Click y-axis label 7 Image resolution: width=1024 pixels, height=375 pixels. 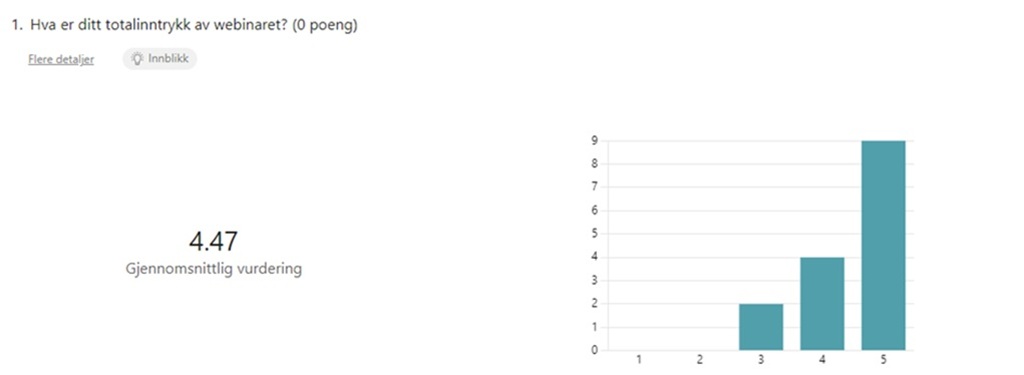click(594, 187)
